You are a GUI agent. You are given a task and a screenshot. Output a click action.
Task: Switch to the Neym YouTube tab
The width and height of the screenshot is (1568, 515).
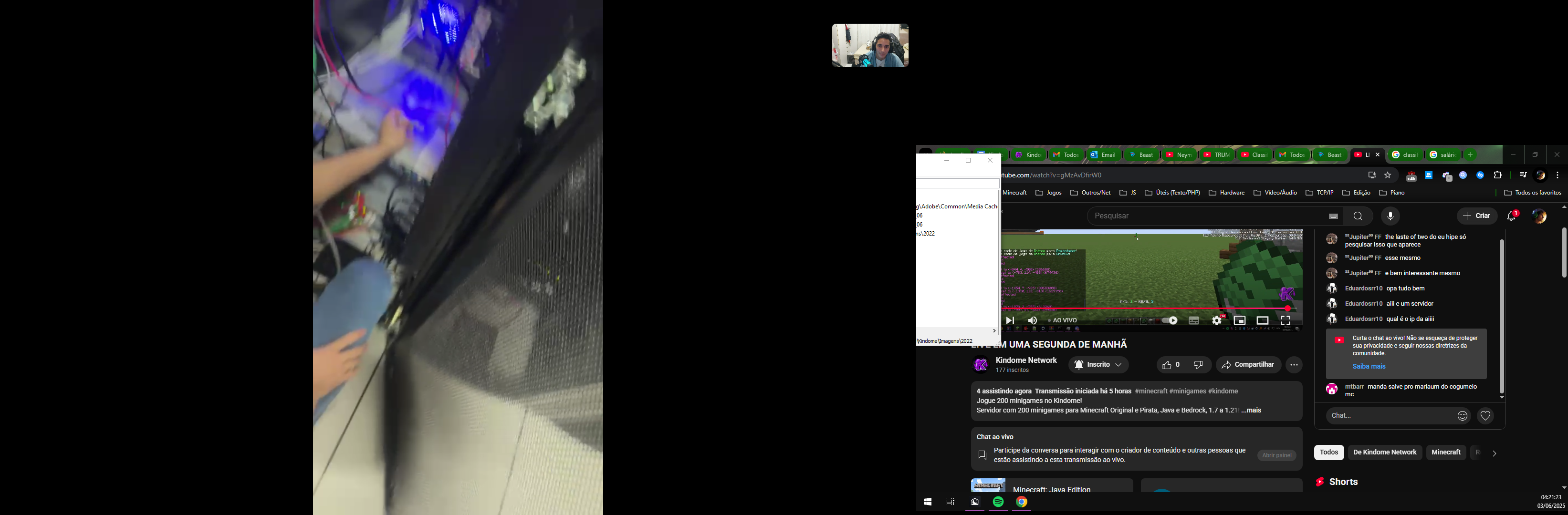[x=1179, y=155]
